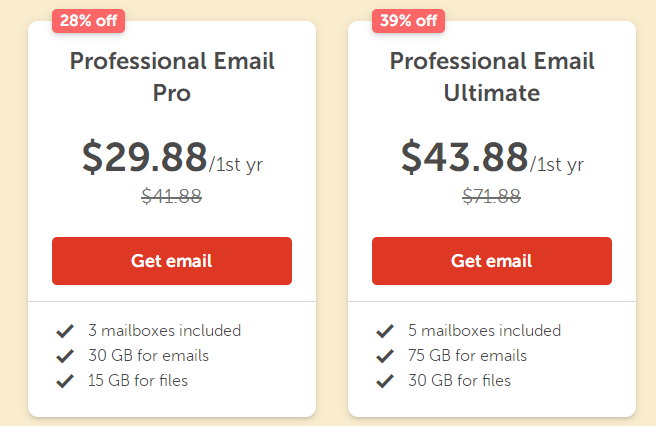This screenshot has width=656, height=426.
Task: Click the 75 GB for emails text
Action: point(467,356)
